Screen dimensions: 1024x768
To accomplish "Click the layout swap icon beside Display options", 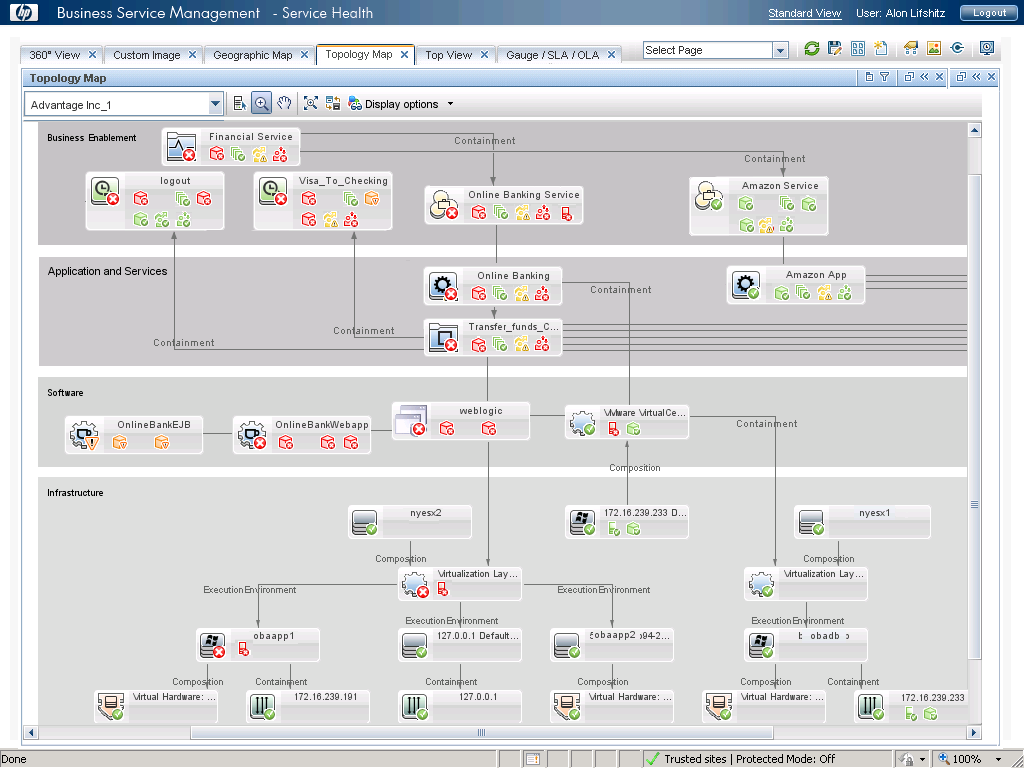I will pyautogui.click(x=333, y=103).
